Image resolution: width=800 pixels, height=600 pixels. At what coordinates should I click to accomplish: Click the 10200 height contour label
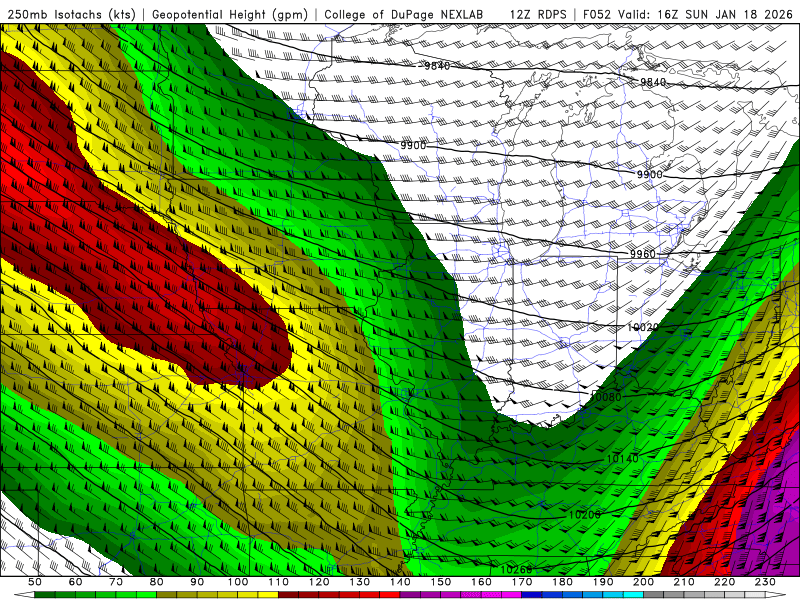coord(584,515)
